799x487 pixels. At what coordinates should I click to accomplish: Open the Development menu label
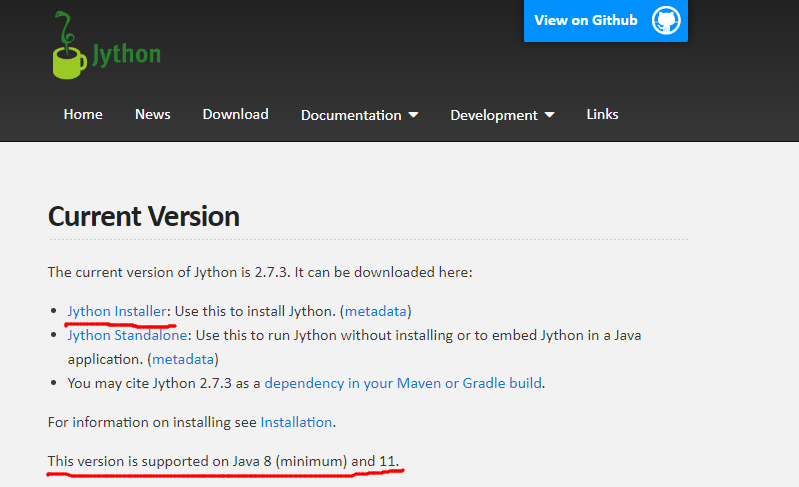coord(494,115)
